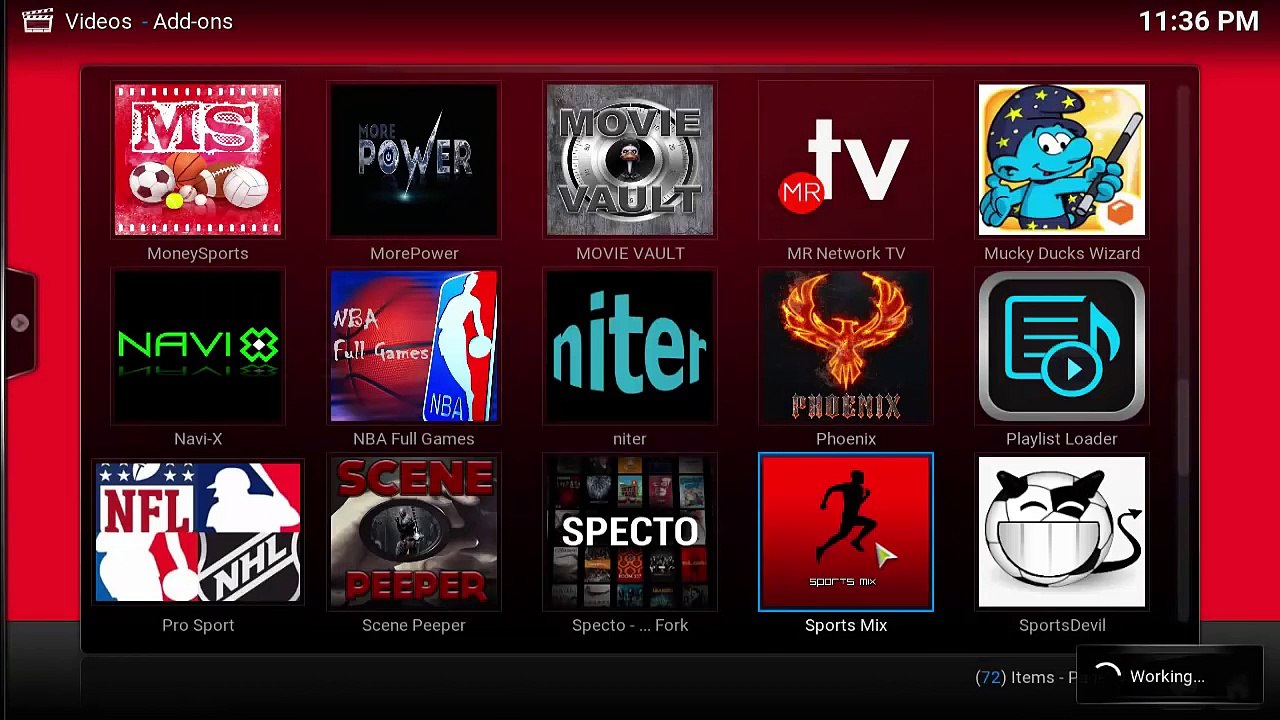Viewport: 1280px width, 720px height.
Task: Expand the left side menu arrow
Action: [19, 323]
